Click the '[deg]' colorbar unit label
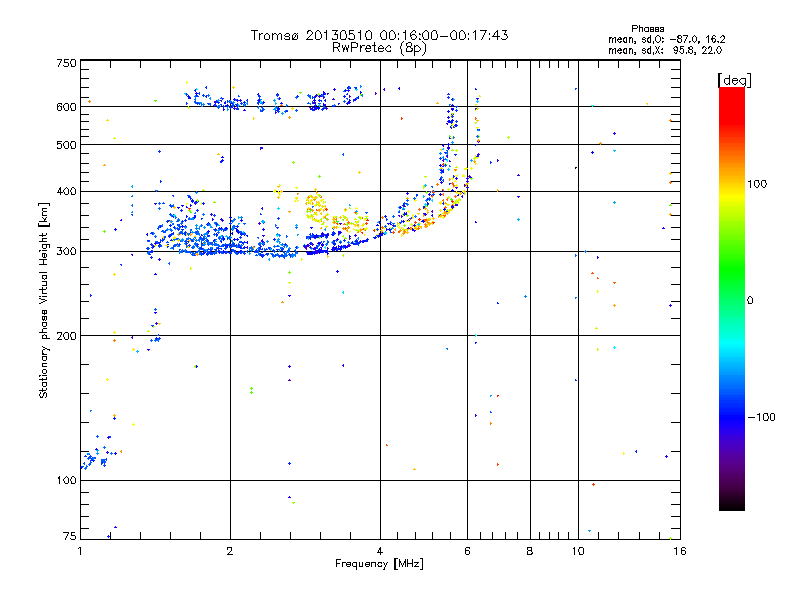The image size is (800, 600). (x=734, y=80)
